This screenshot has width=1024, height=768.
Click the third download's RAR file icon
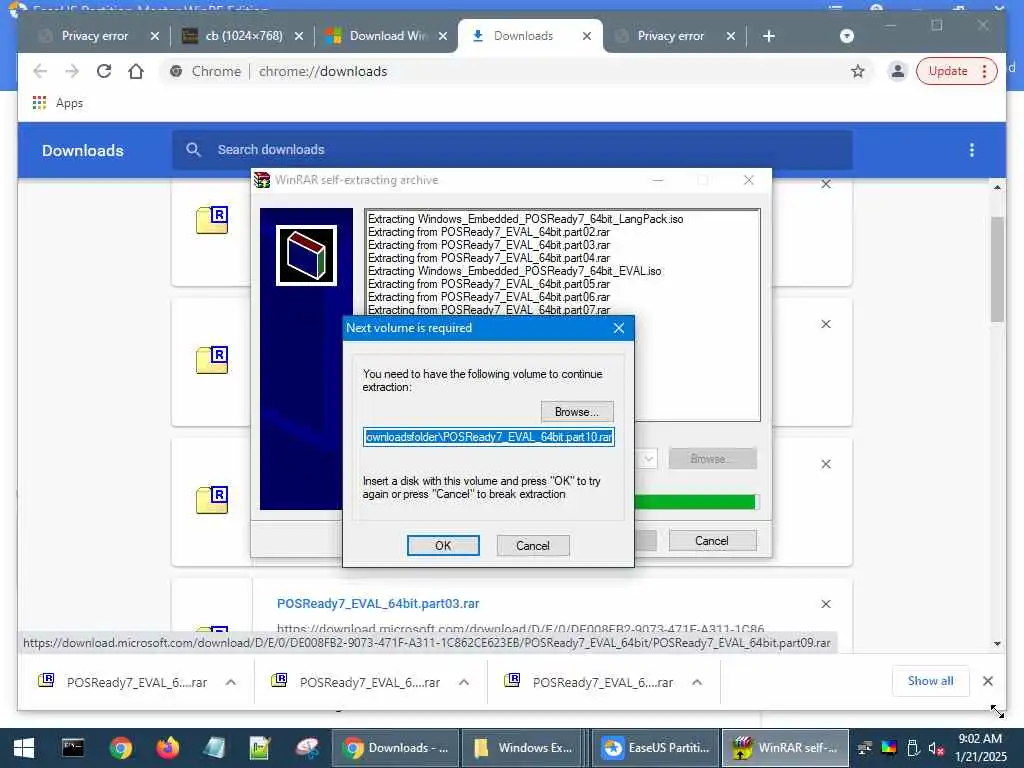click(x=212, y=500)
